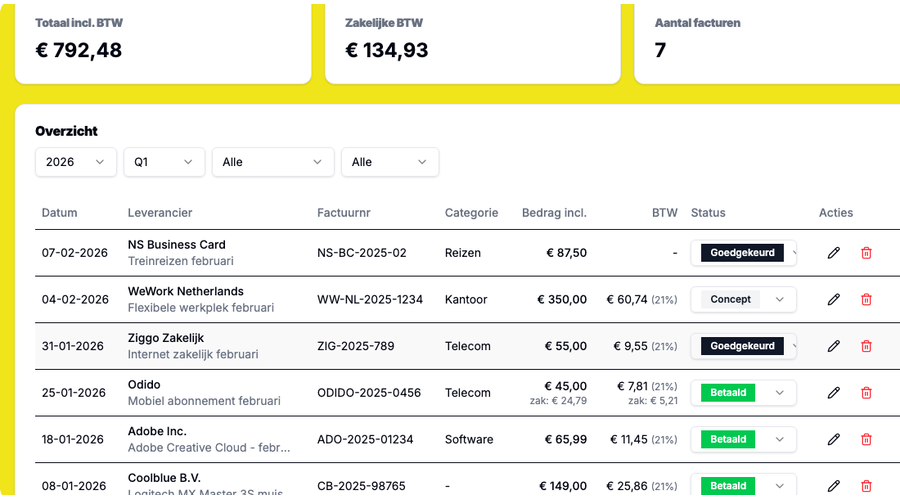Edit the Adobe Inc. invoice
Screen dimensions: 900x500
833,439
